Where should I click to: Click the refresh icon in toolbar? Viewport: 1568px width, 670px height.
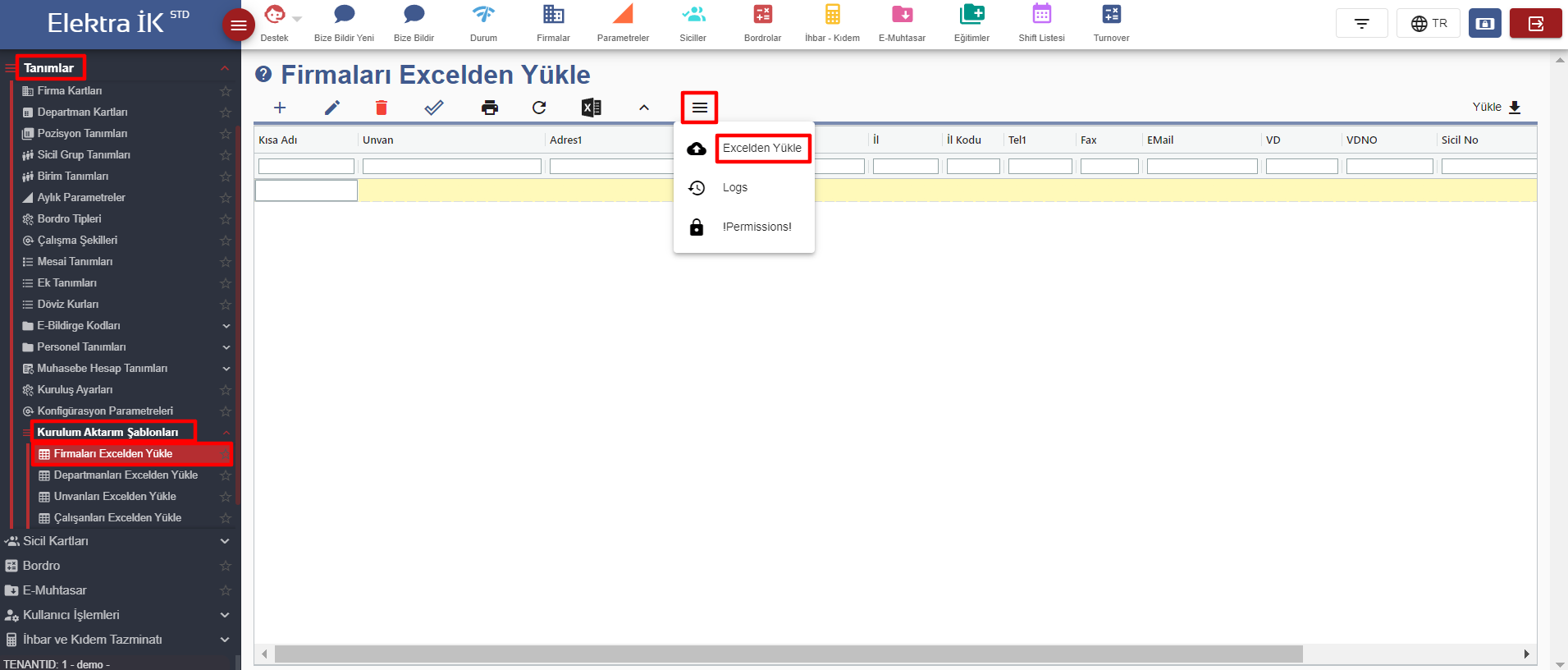point(539,108)
